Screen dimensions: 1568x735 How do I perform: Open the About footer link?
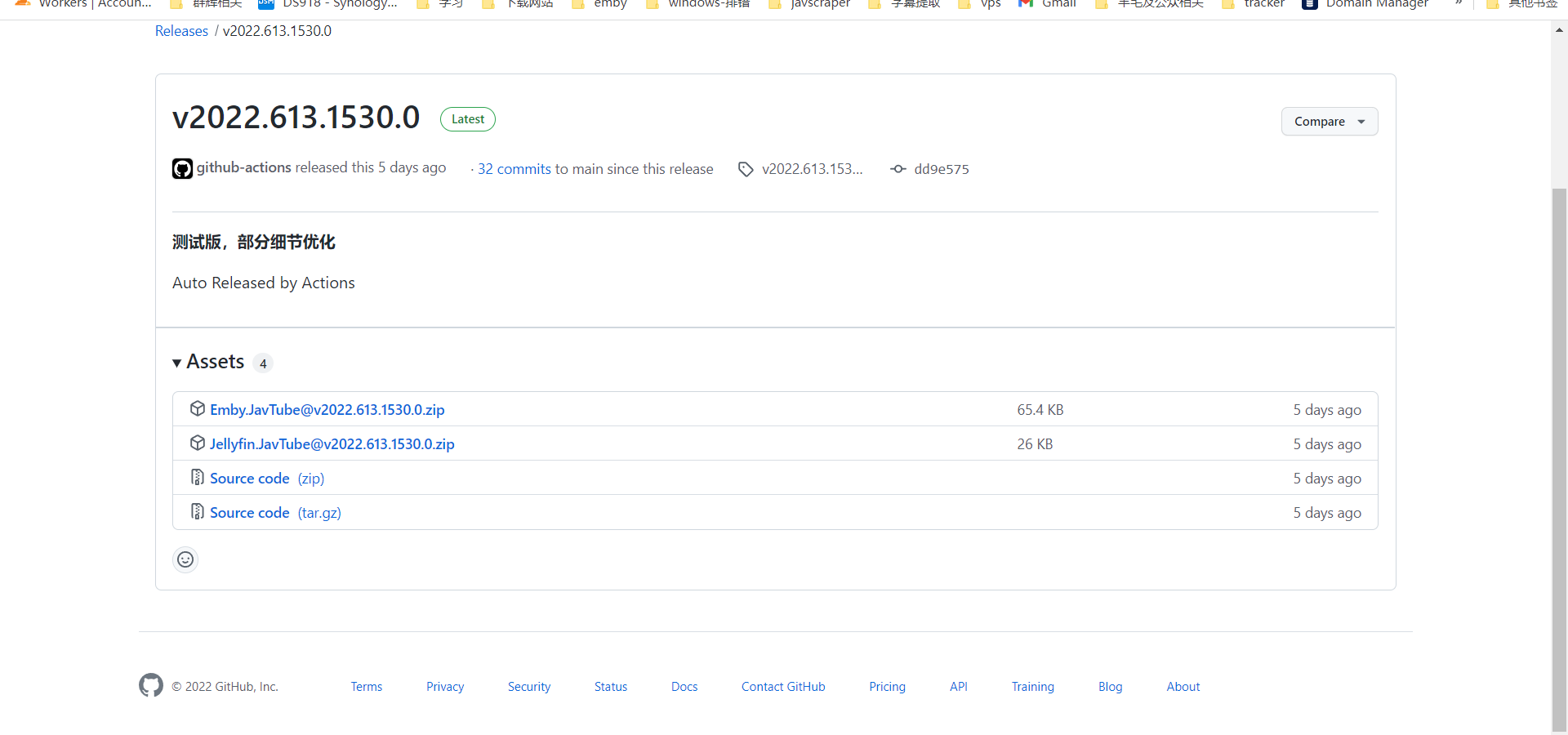click(1183, 687)
